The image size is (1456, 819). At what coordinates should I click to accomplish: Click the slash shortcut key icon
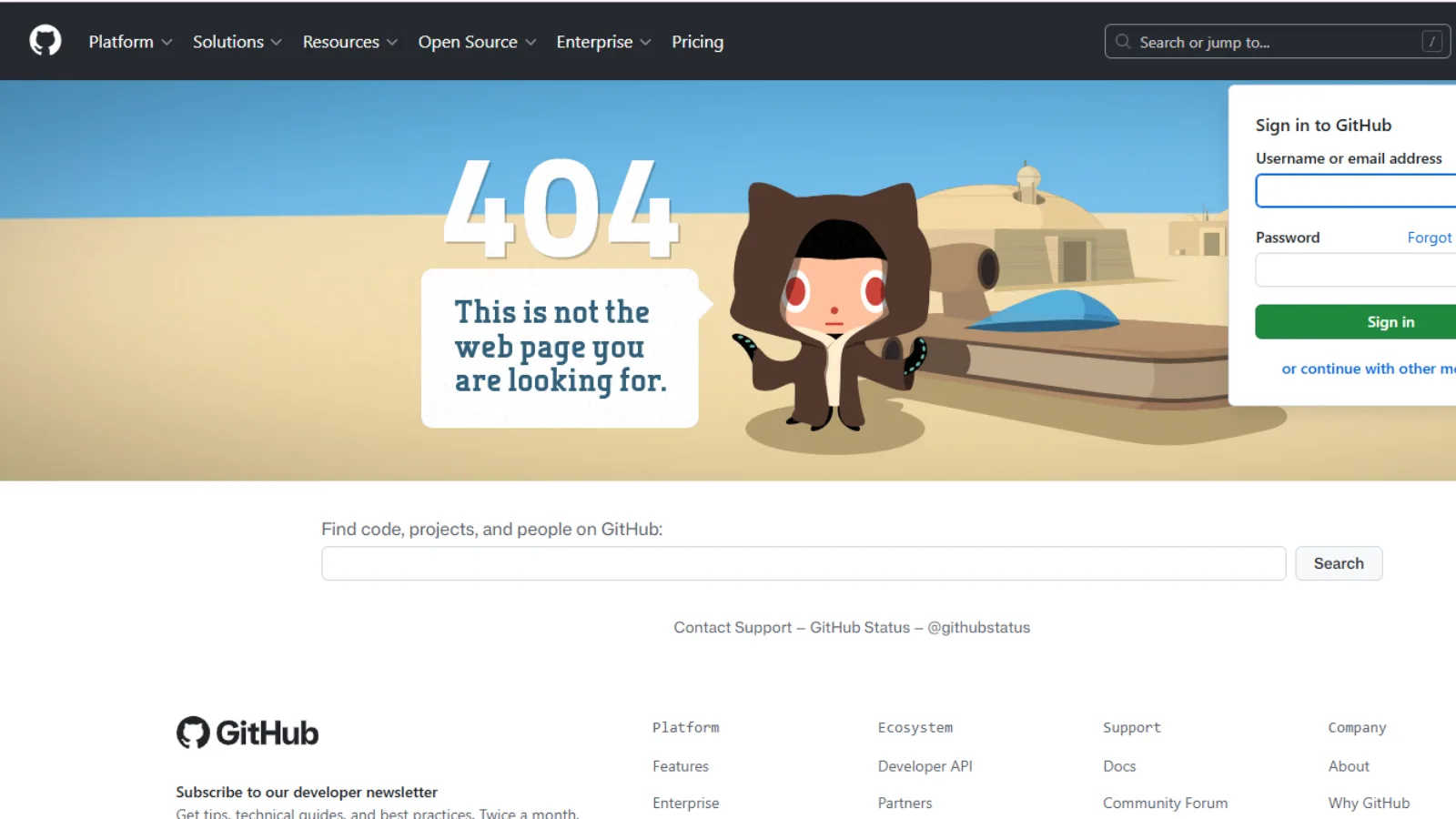click(1431, 42)
